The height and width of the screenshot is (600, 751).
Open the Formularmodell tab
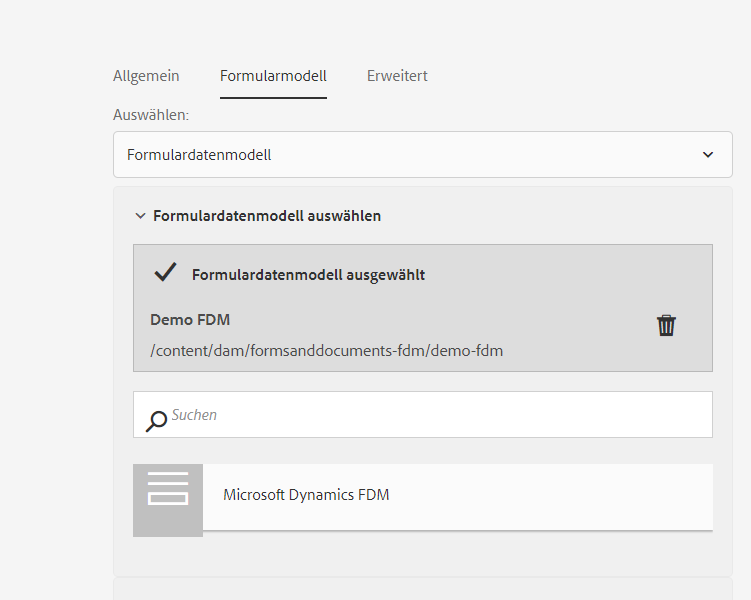tap(273, 76)
